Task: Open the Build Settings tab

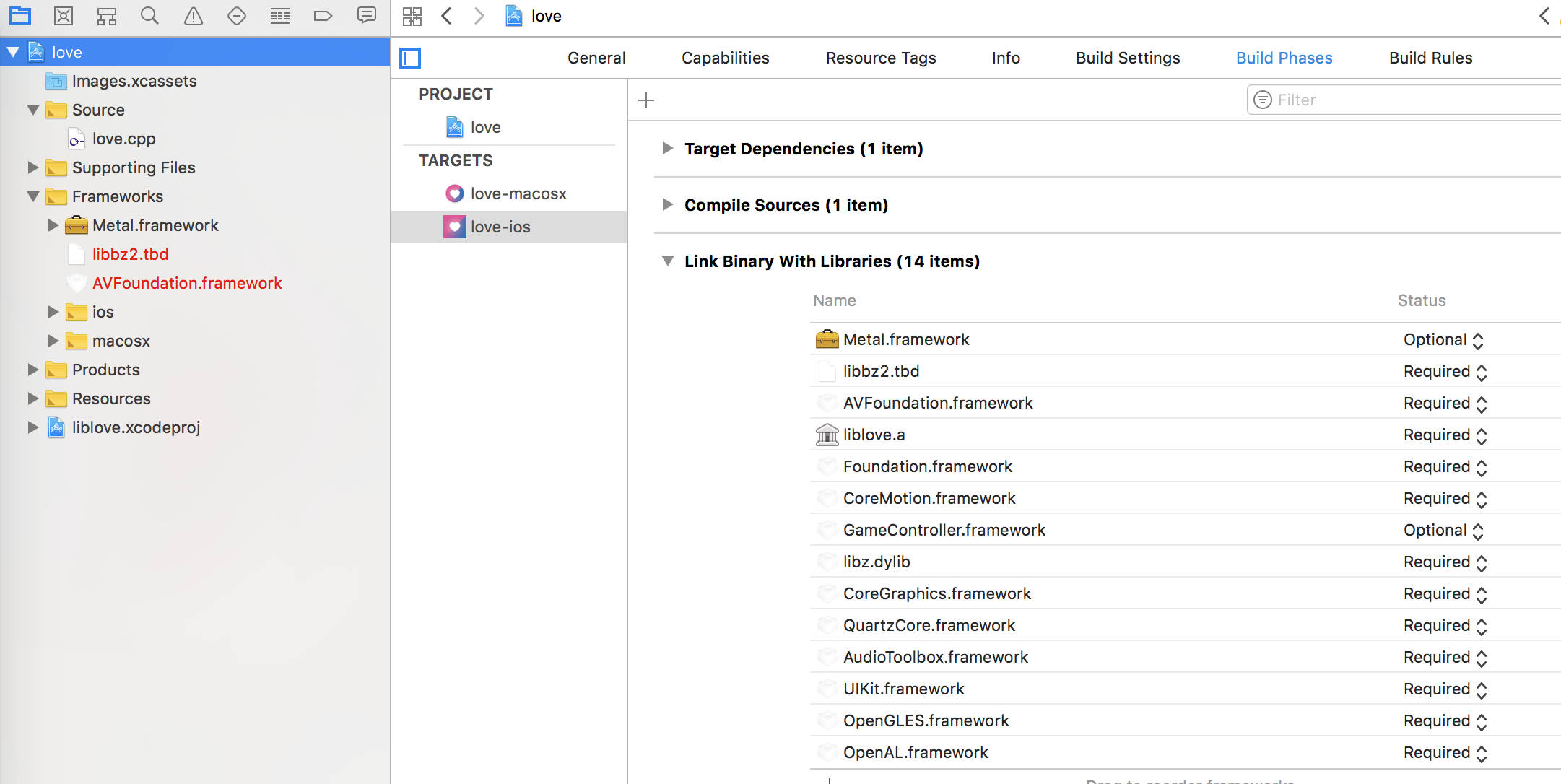Action: (x=1128, y=58)
